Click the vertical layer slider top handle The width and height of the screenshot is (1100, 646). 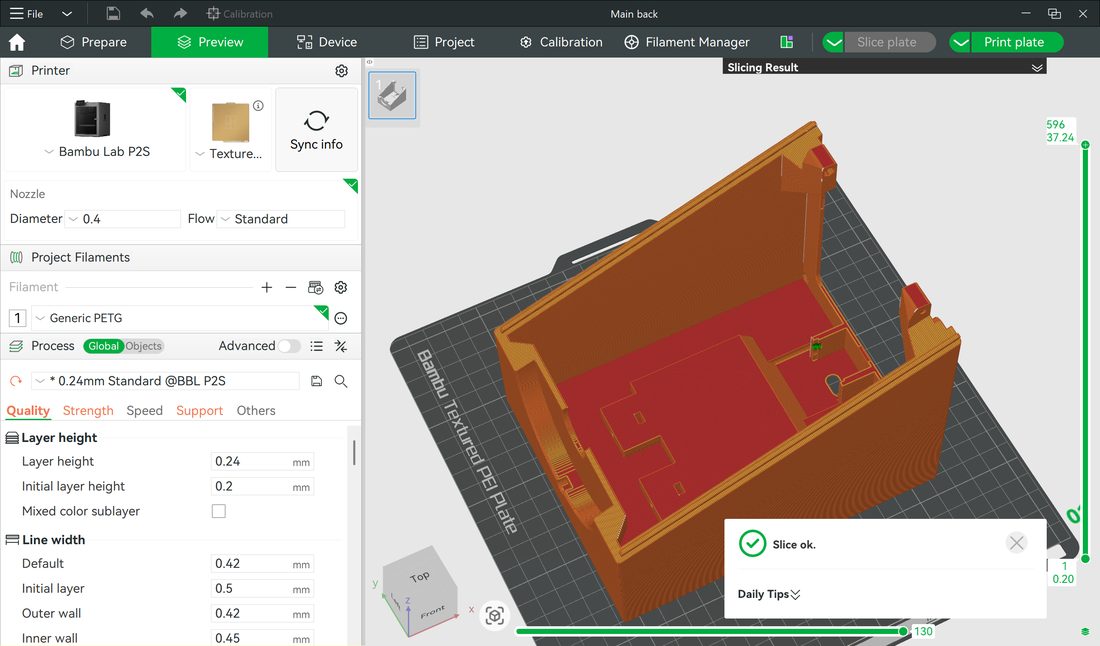click(x=1085, y=144)
